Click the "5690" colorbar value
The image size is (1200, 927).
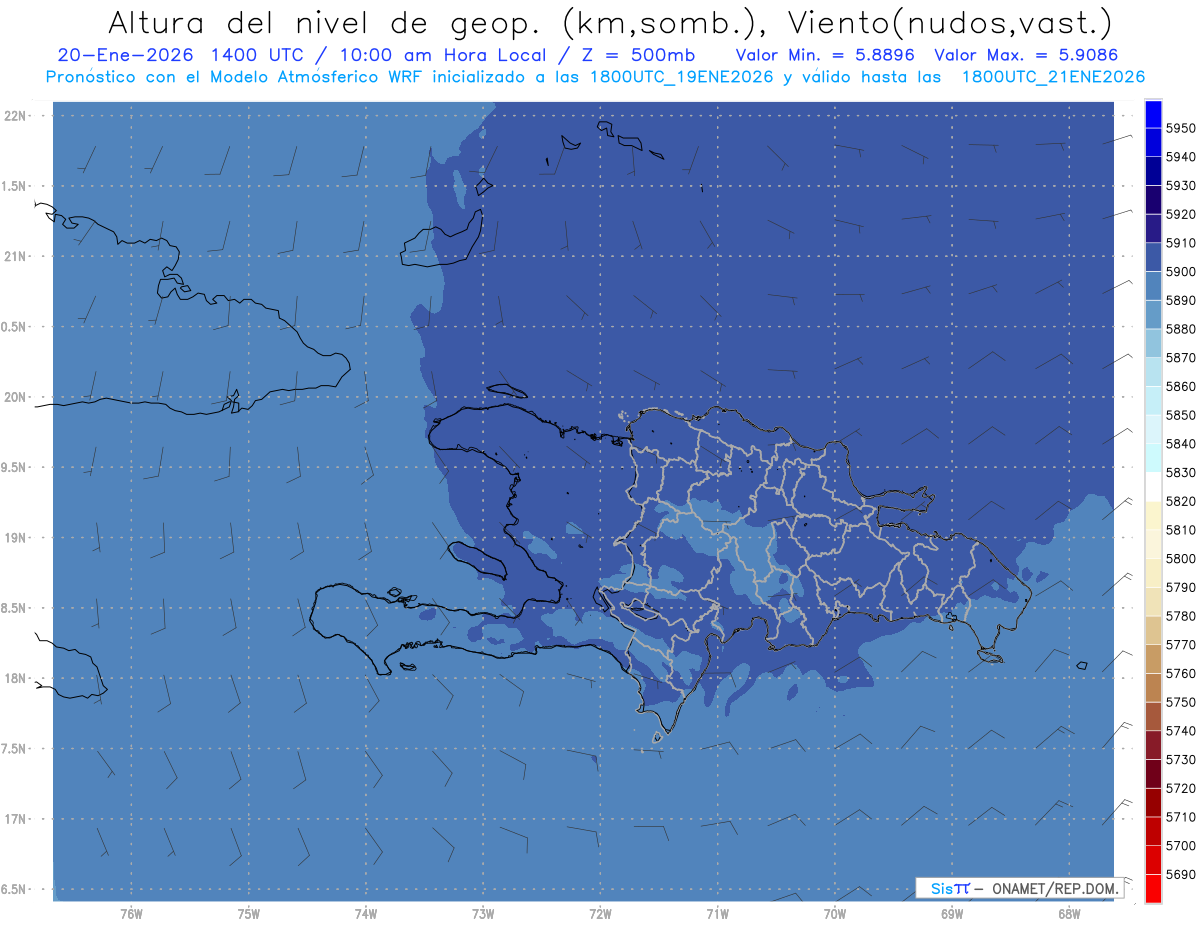click(1180, 874)
